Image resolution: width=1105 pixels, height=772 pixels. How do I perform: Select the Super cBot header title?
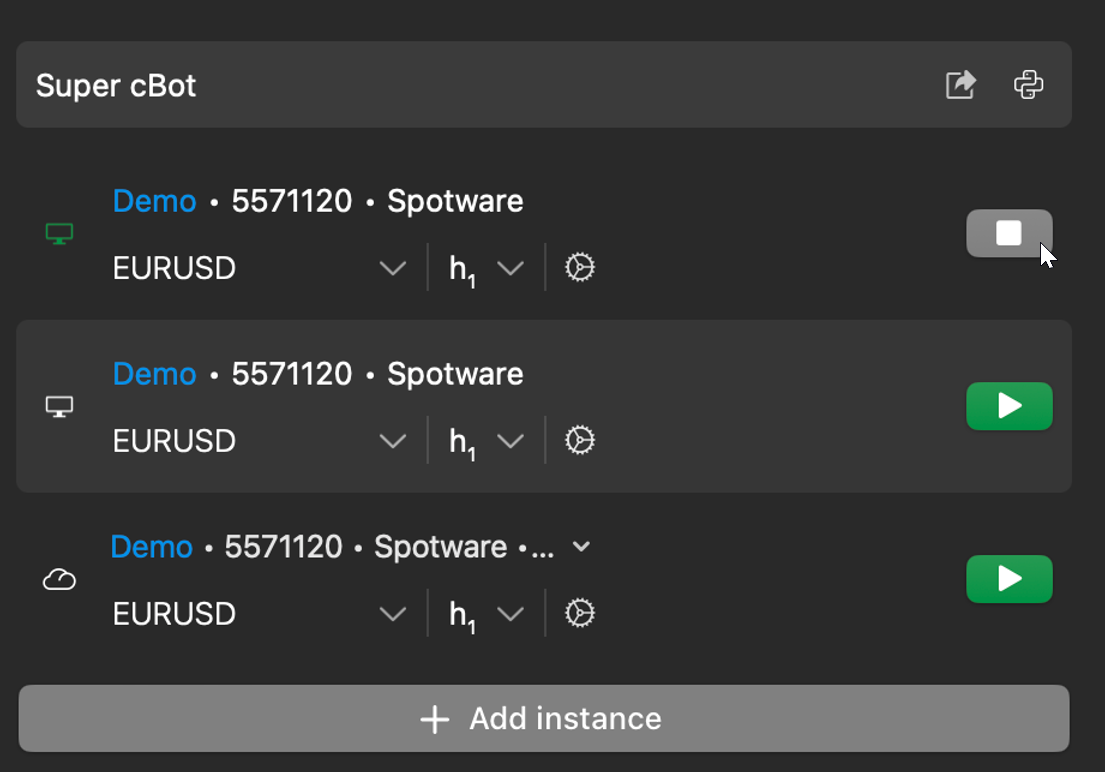point(116,86)
